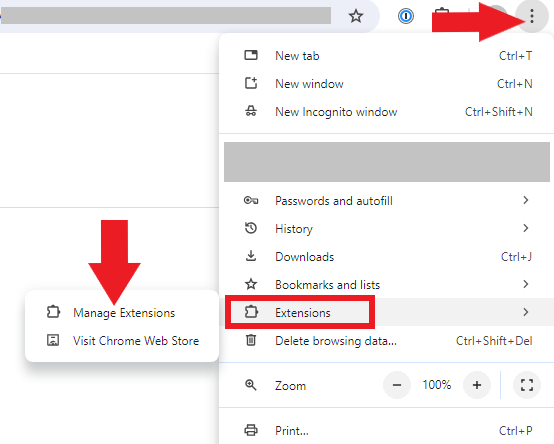554x444 pixels.
Task: Open the Chrome three-dot menu button
Action: coord(532,16)
